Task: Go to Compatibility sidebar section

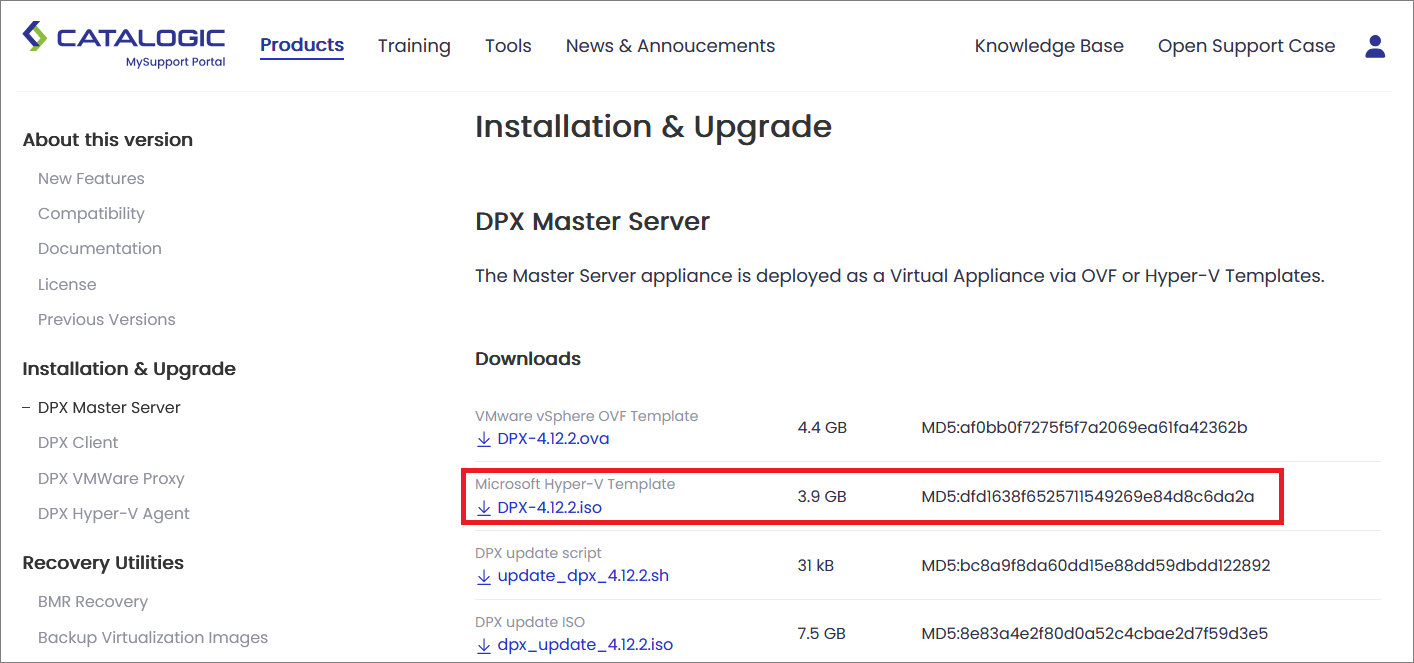Action: tap(91, 214)
